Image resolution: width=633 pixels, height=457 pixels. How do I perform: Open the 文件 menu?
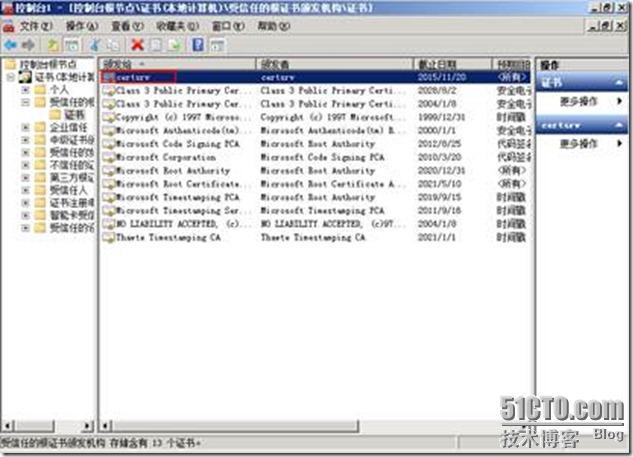tap(36, 26)
